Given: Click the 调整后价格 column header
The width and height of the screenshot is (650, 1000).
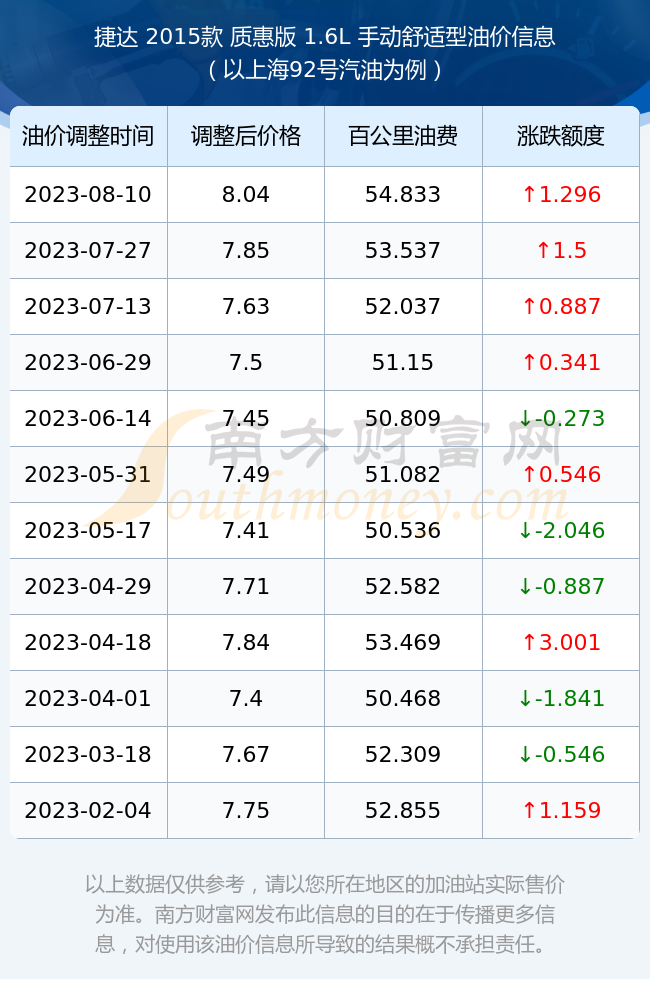Looking at the screenshot, I should [246, 136].
